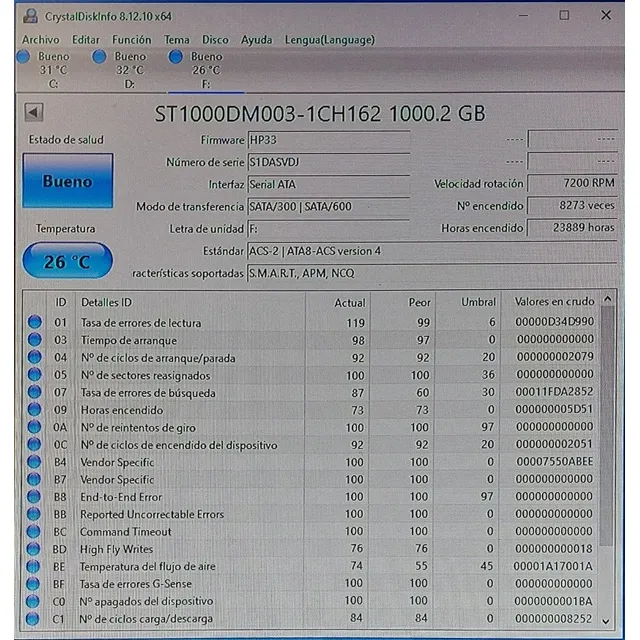The width and height of the screenshot is (640, 640).
Task: Select the C: drive status circle
Action: coord(23,57)
